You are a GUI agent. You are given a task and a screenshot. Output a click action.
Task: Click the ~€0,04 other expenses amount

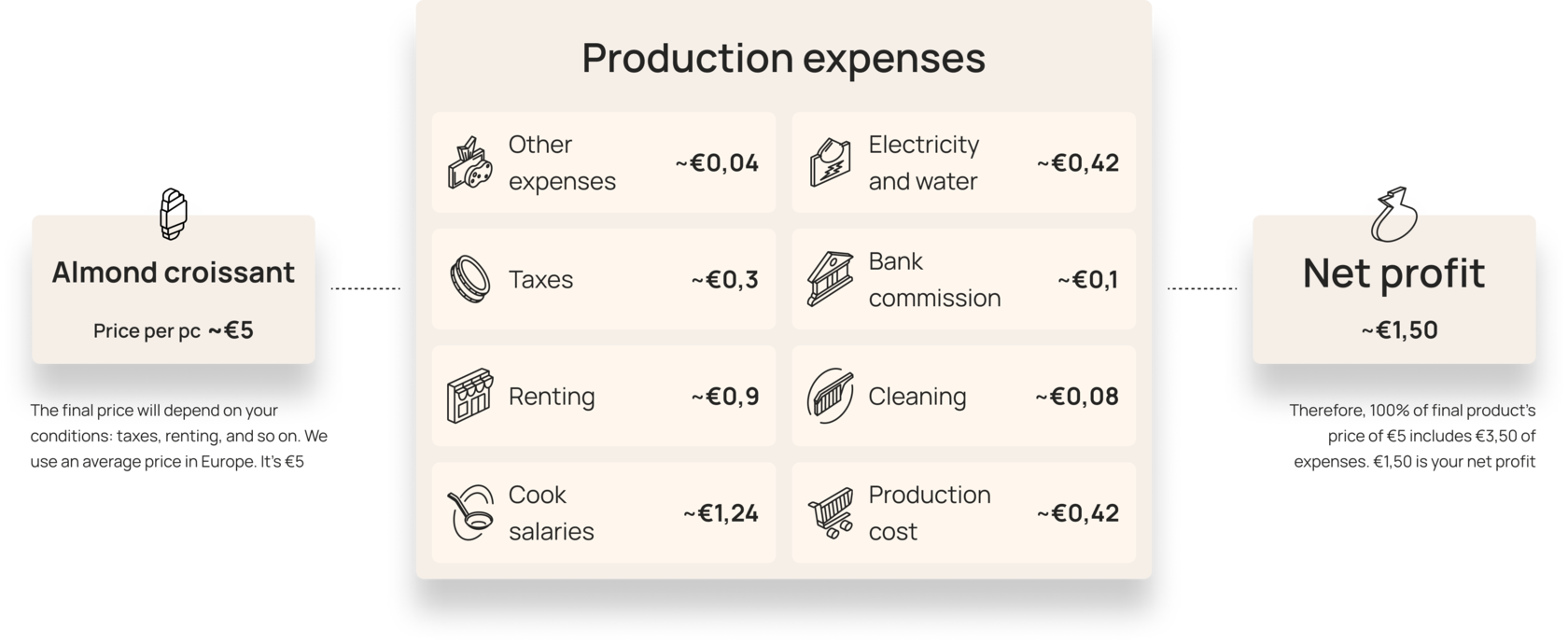pos(717,163)
